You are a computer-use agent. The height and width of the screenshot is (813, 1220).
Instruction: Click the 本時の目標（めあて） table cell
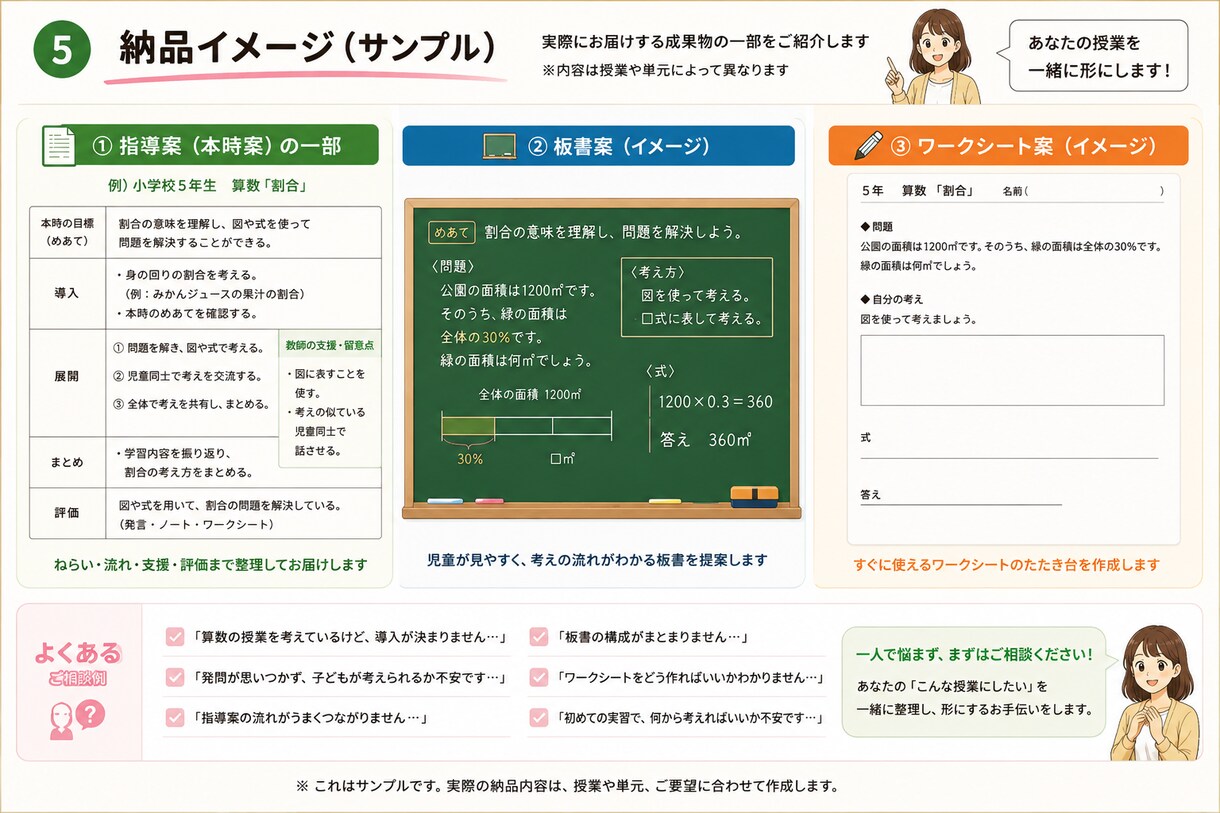(67, 233)
